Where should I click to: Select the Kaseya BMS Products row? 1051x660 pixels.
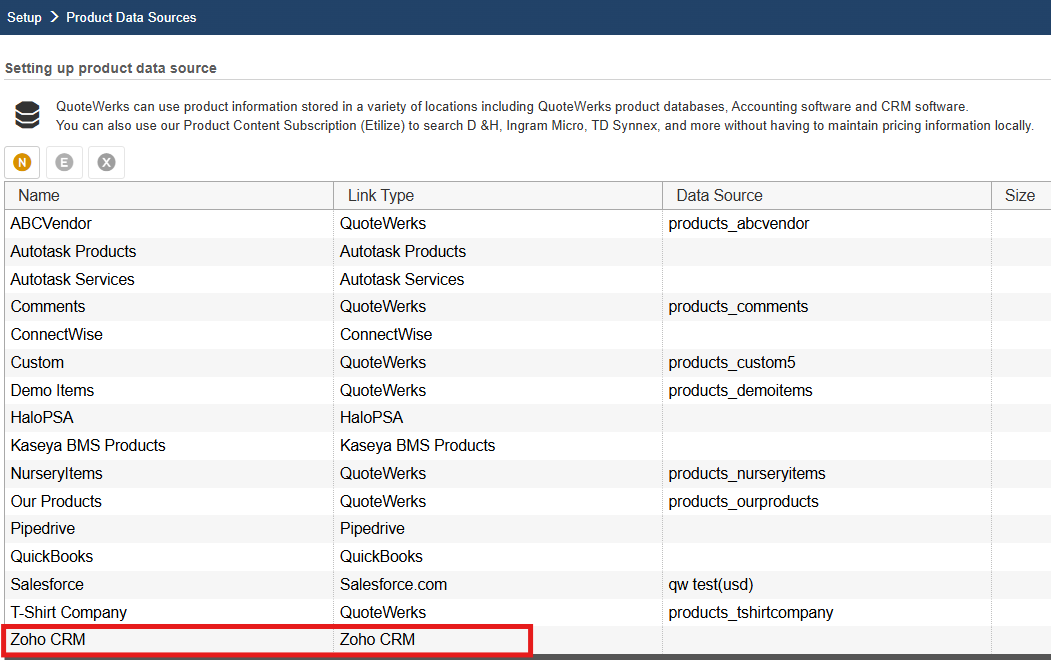tap(88, 446)
